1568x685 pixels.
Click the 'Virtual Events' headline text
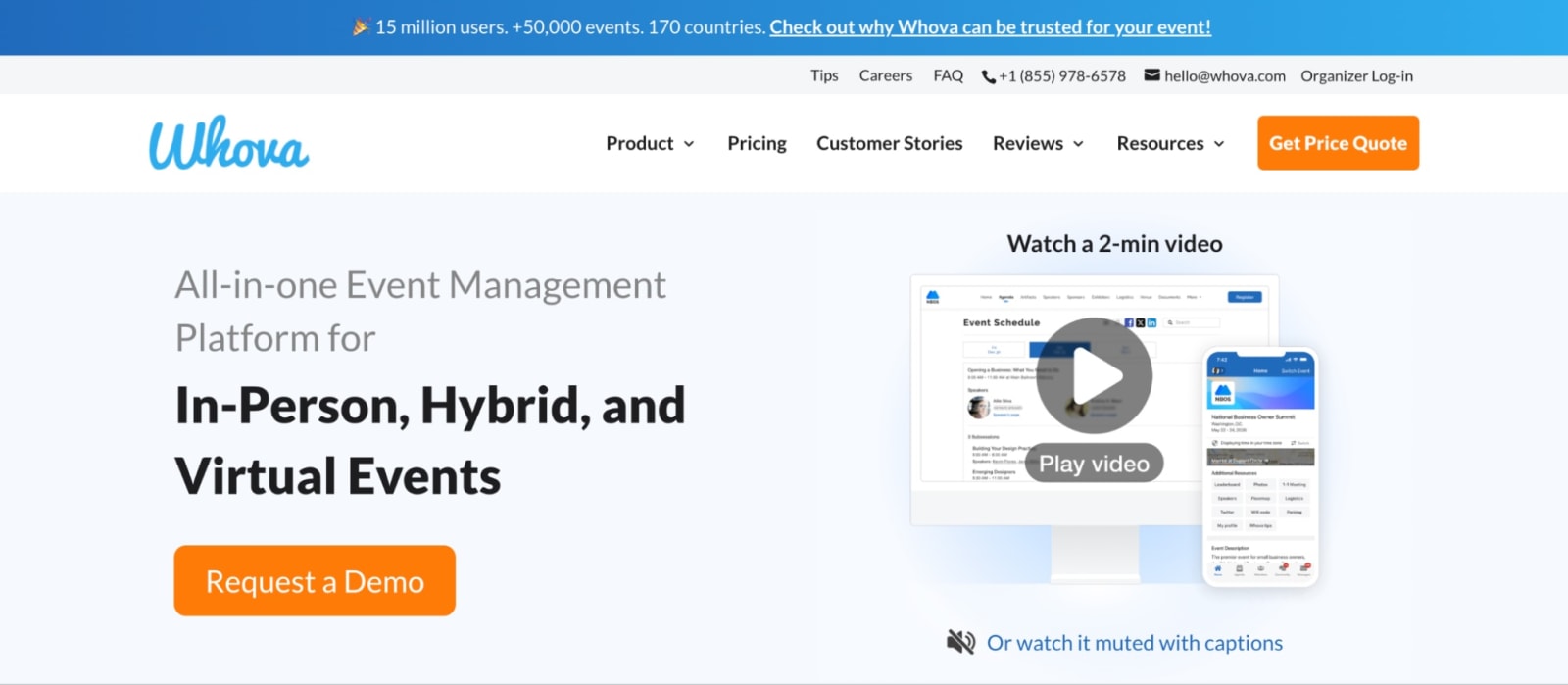pyautogui.click(x=338, y=477)
